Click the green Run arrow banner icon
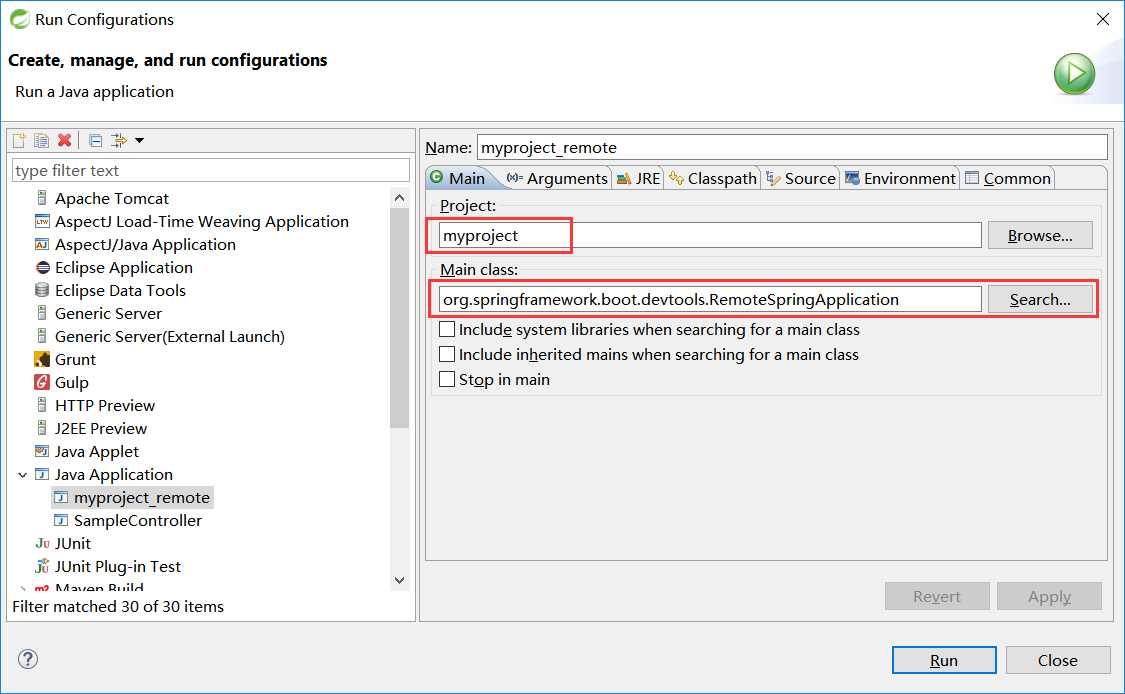The image size is (1125, 694). click(x=1074, y=73)
